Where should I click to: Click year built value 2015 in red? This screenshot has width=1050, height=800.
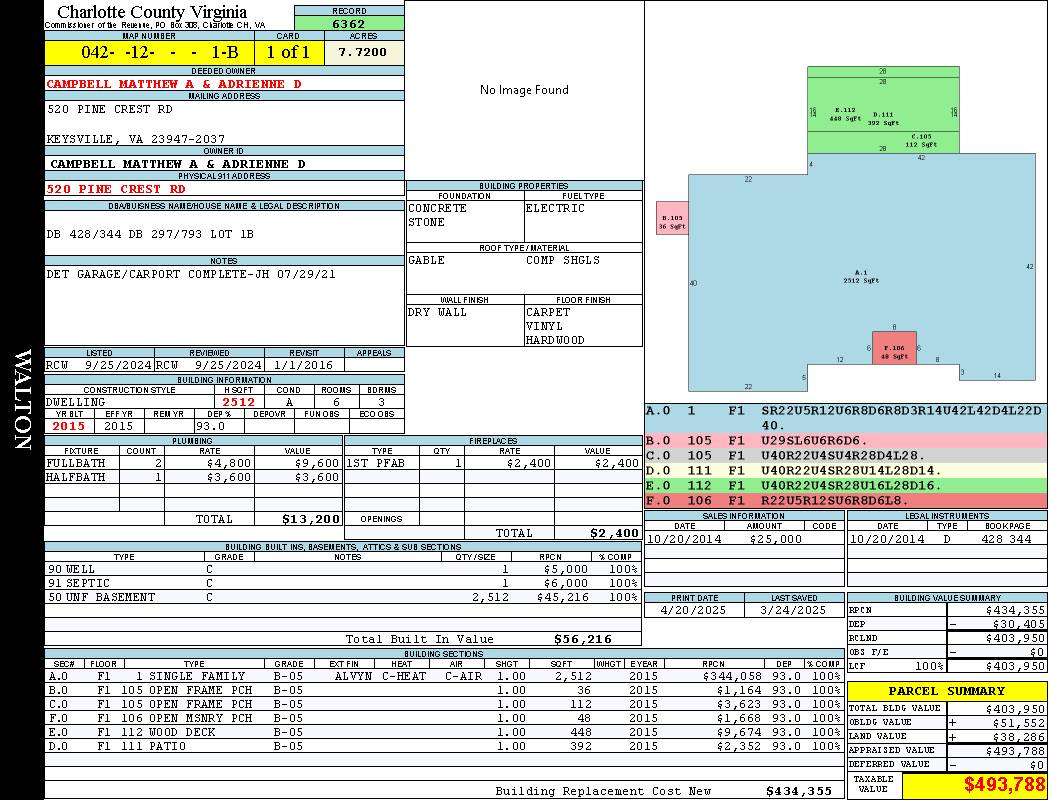coord(69,426)
